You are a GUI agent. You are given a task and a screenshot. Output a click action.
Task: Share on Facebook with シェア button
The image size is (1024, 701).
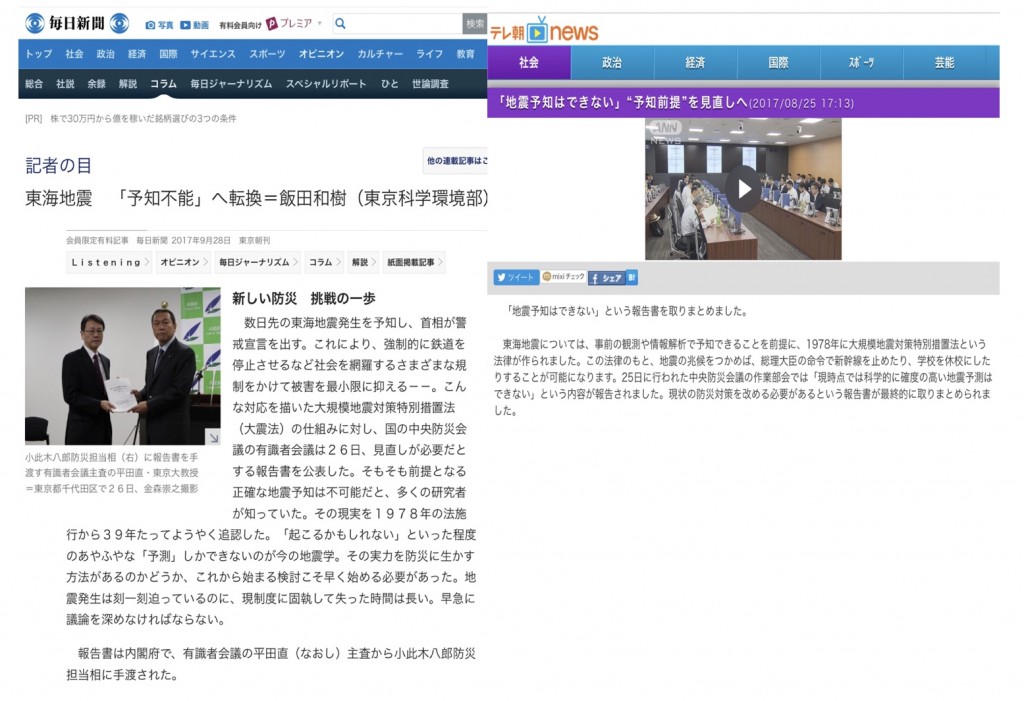606,278
